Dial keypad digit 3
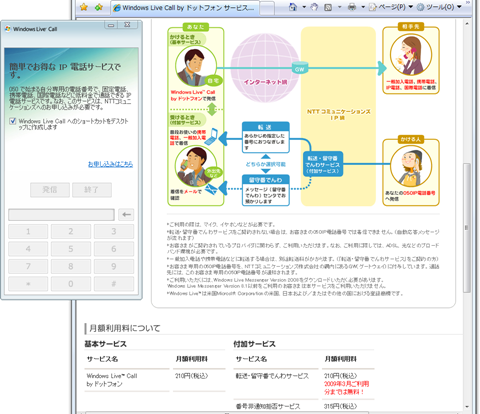Screen dimensions: 480x414 coord(114,231)
